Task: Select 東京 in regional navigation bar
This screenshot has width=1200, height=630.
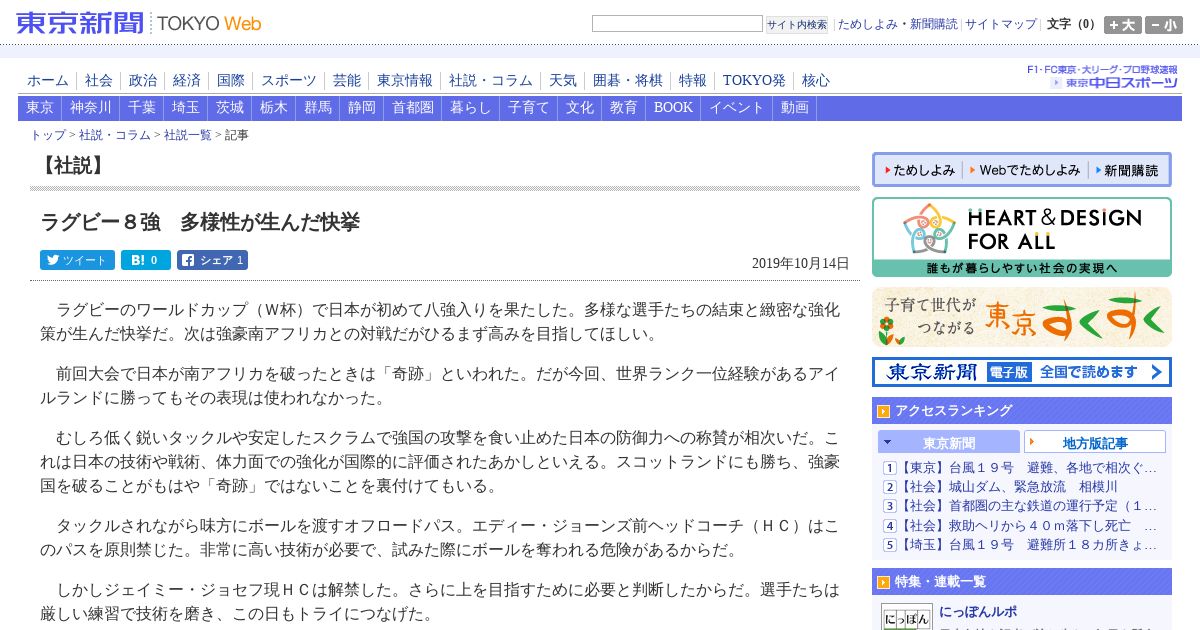Action: (40, 108)
